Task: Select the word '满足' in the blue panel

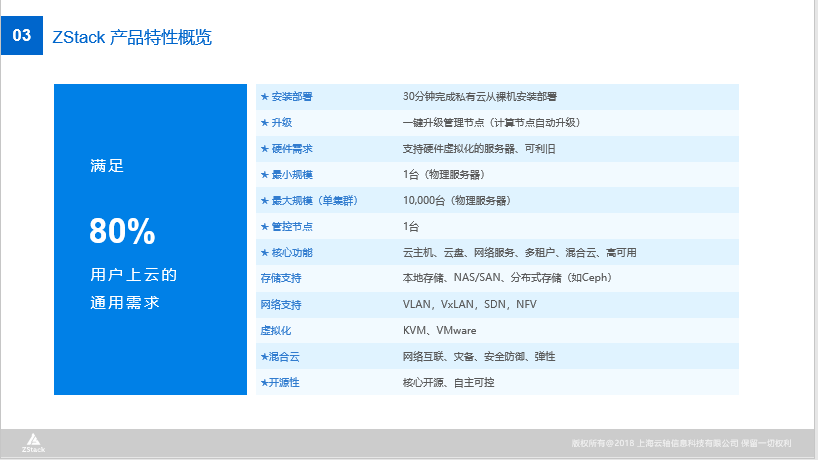Action: click(x=107, y=166)
